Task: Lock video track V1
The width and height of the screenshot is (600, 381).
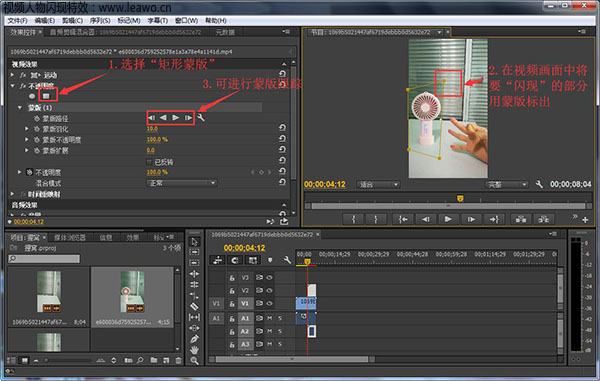Action: point(232,304)
